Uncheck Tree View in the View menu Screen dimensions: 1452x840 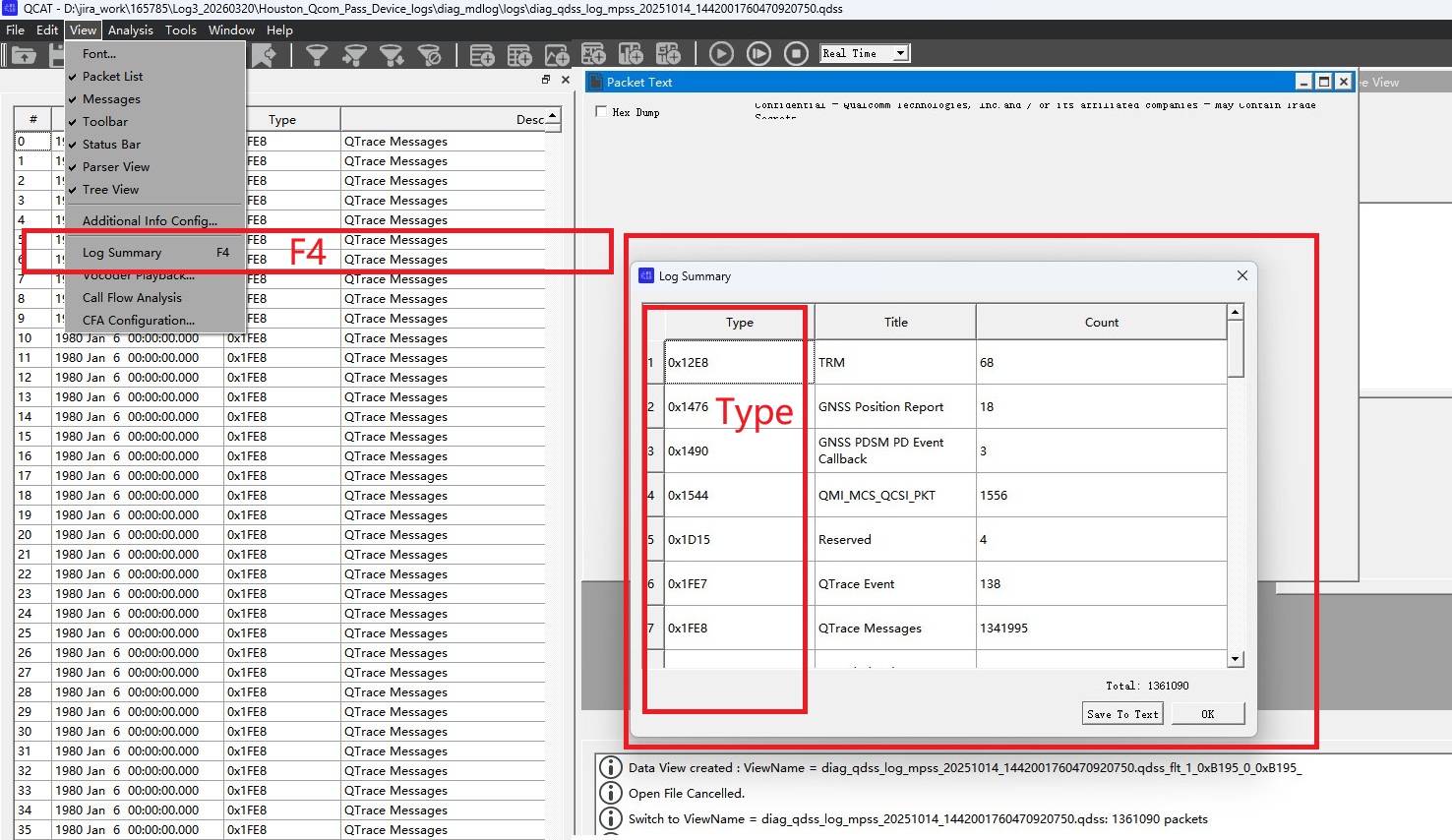pos(110,190)
